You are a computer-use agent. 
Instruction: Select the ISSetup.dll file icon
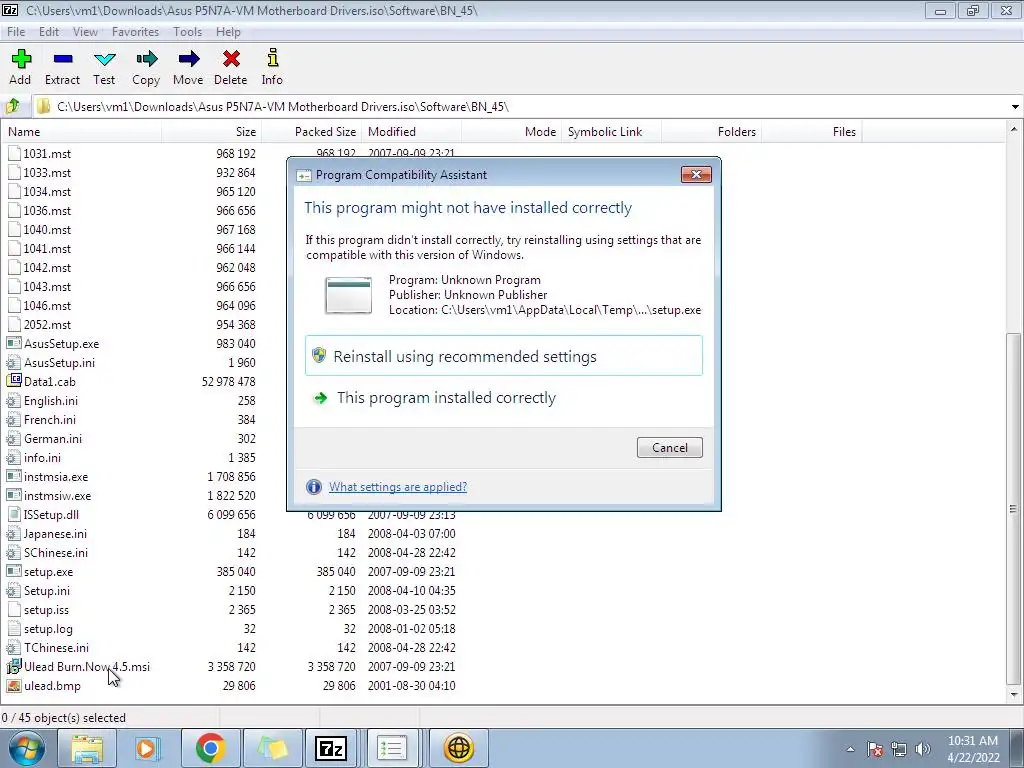pyautogui.click(x=14, y=514)
